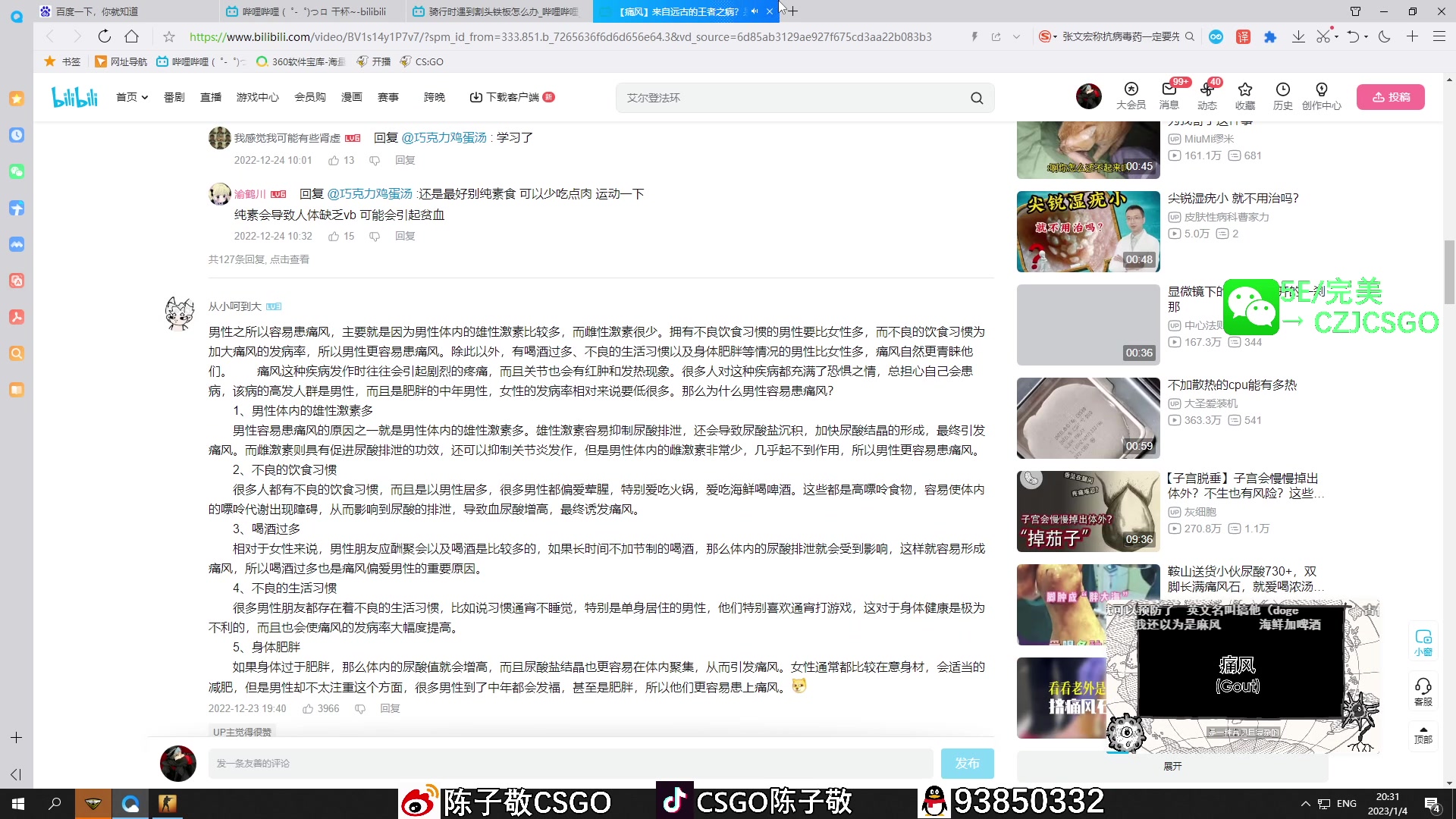Open the 小窗 mini window button

coord(1423,642)
